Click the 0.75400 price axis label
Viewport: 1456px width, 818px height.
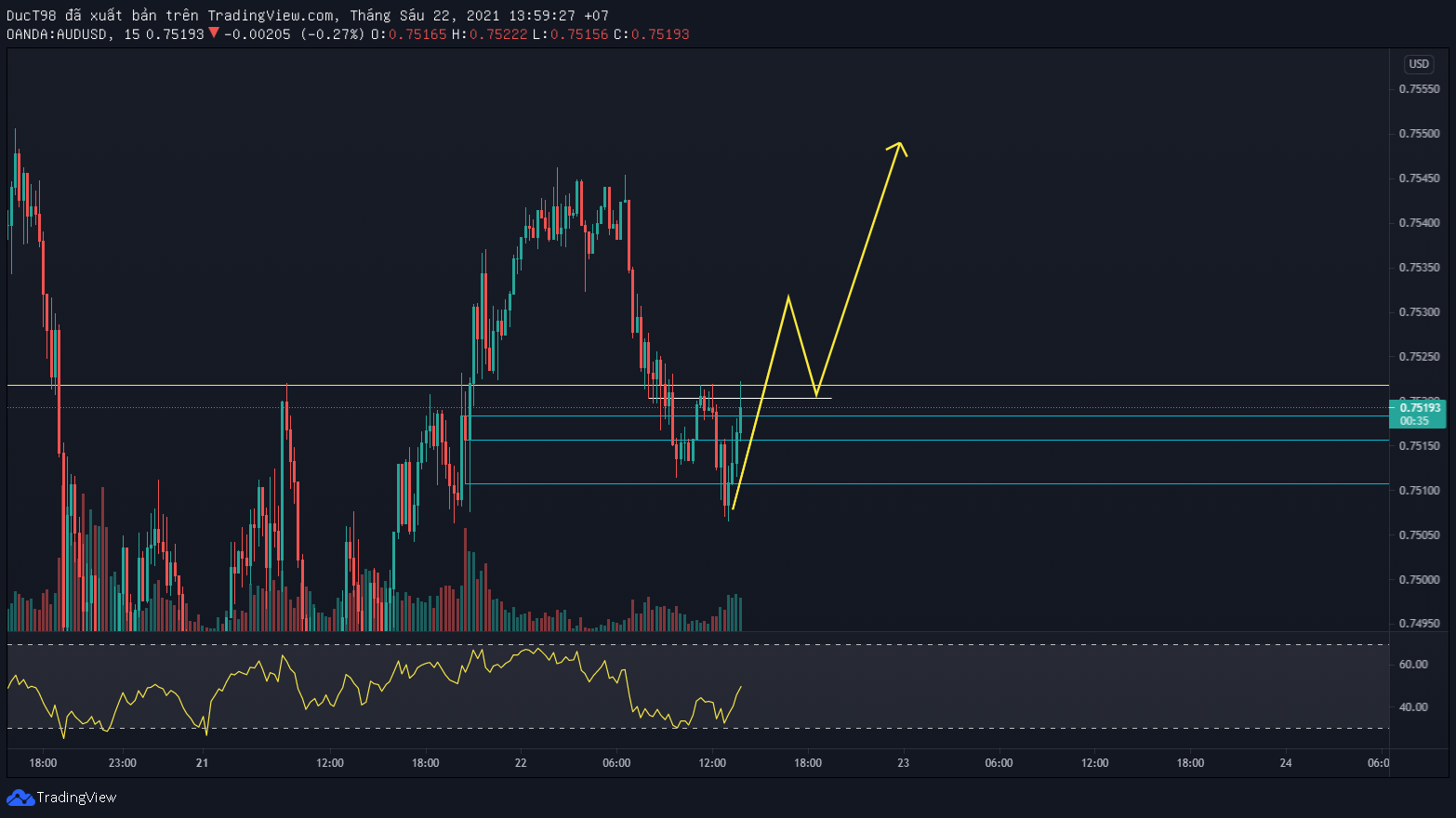click(1420, 223)
